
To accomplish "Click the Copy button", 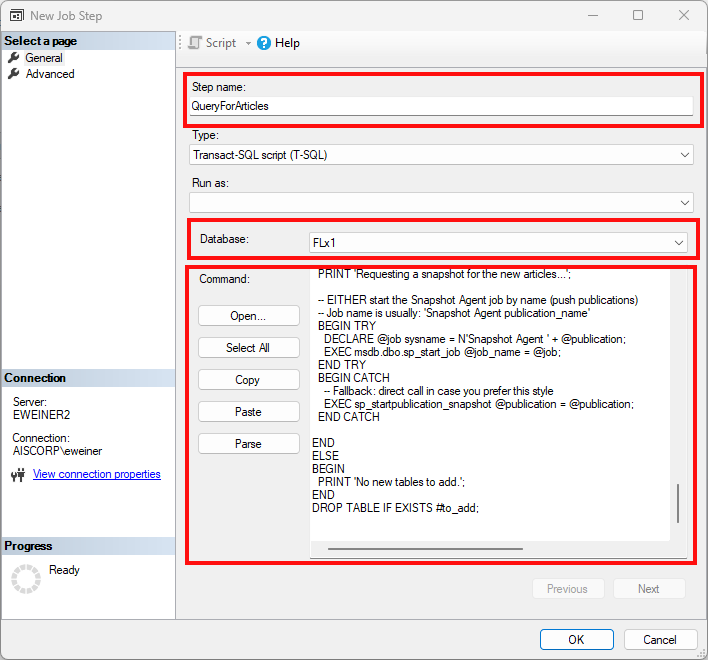I will tap(248, 380).
